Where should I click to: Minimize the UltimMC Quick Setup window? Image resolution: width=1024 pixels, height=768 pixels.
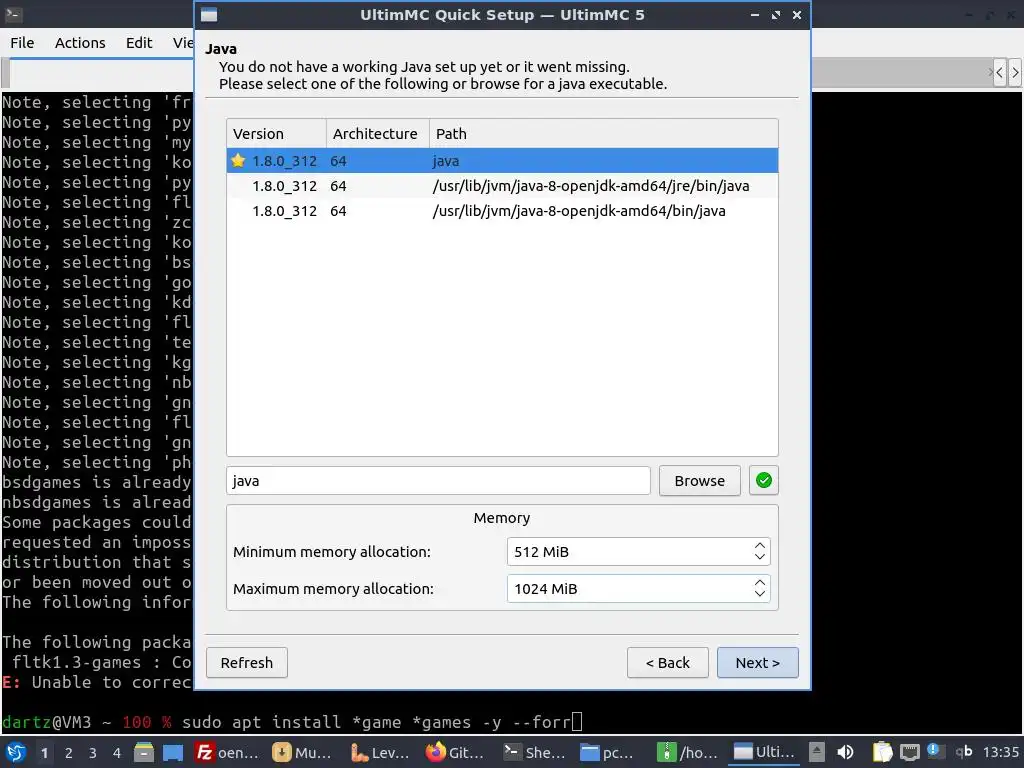click(755, 14)
